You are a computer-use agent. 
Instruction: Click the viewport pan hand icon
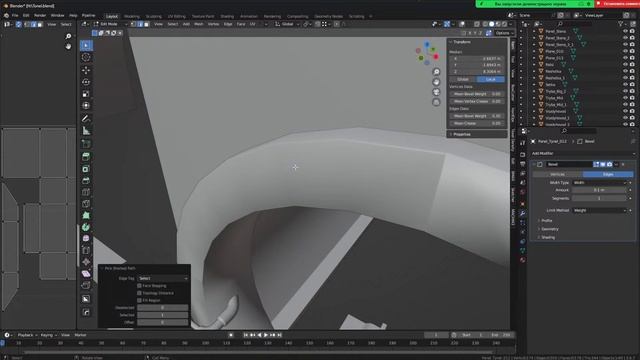pyautogui.click(x=436, y=82)
